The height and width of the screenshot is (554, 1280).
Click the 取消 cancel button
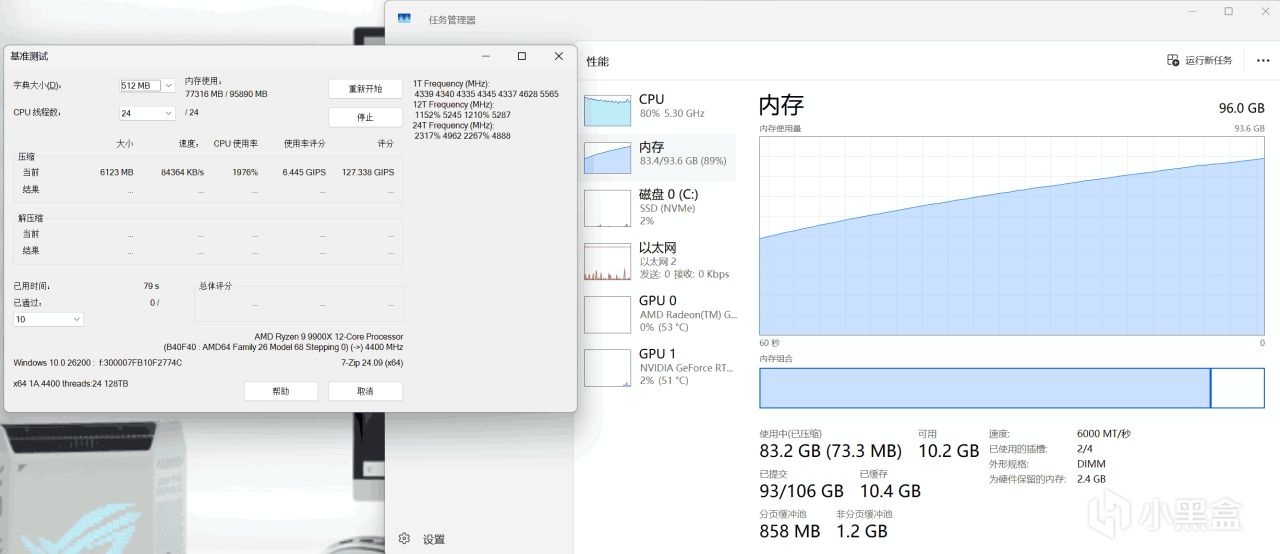click(x=365, y=391)
